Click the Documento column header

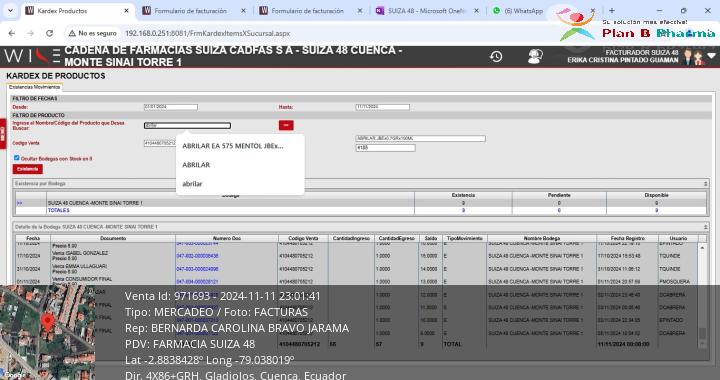click(113, 239)
